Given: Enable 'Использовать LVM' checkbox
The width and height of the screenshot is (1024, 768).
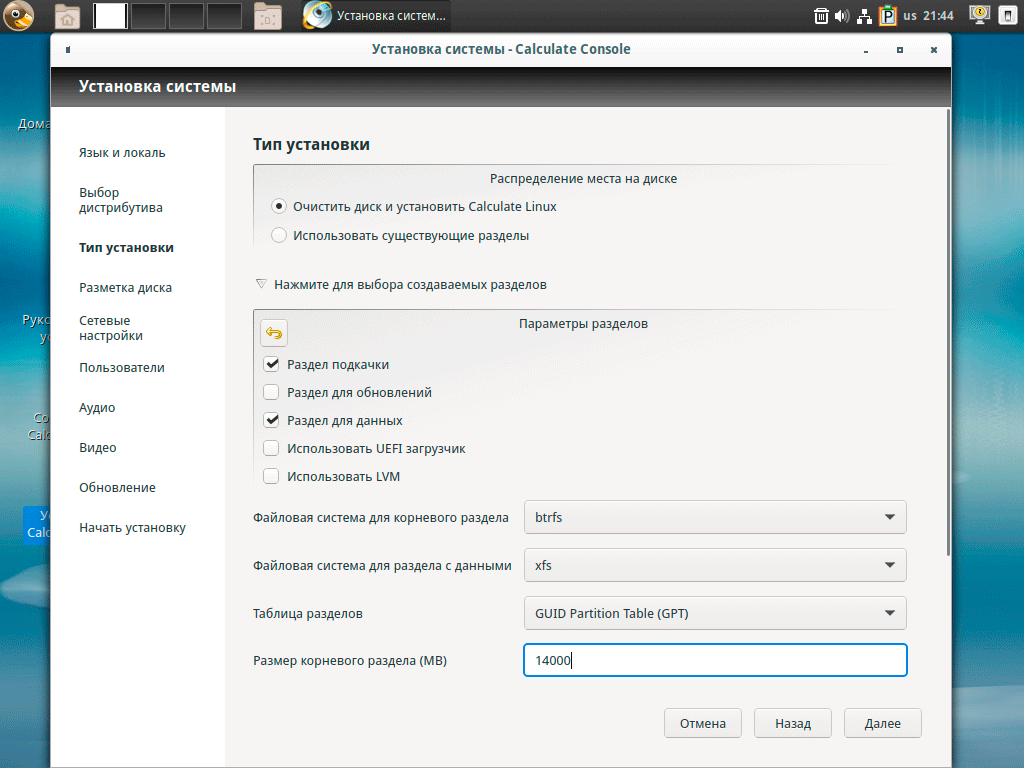Looking at the screenshot, I should 271,477.
